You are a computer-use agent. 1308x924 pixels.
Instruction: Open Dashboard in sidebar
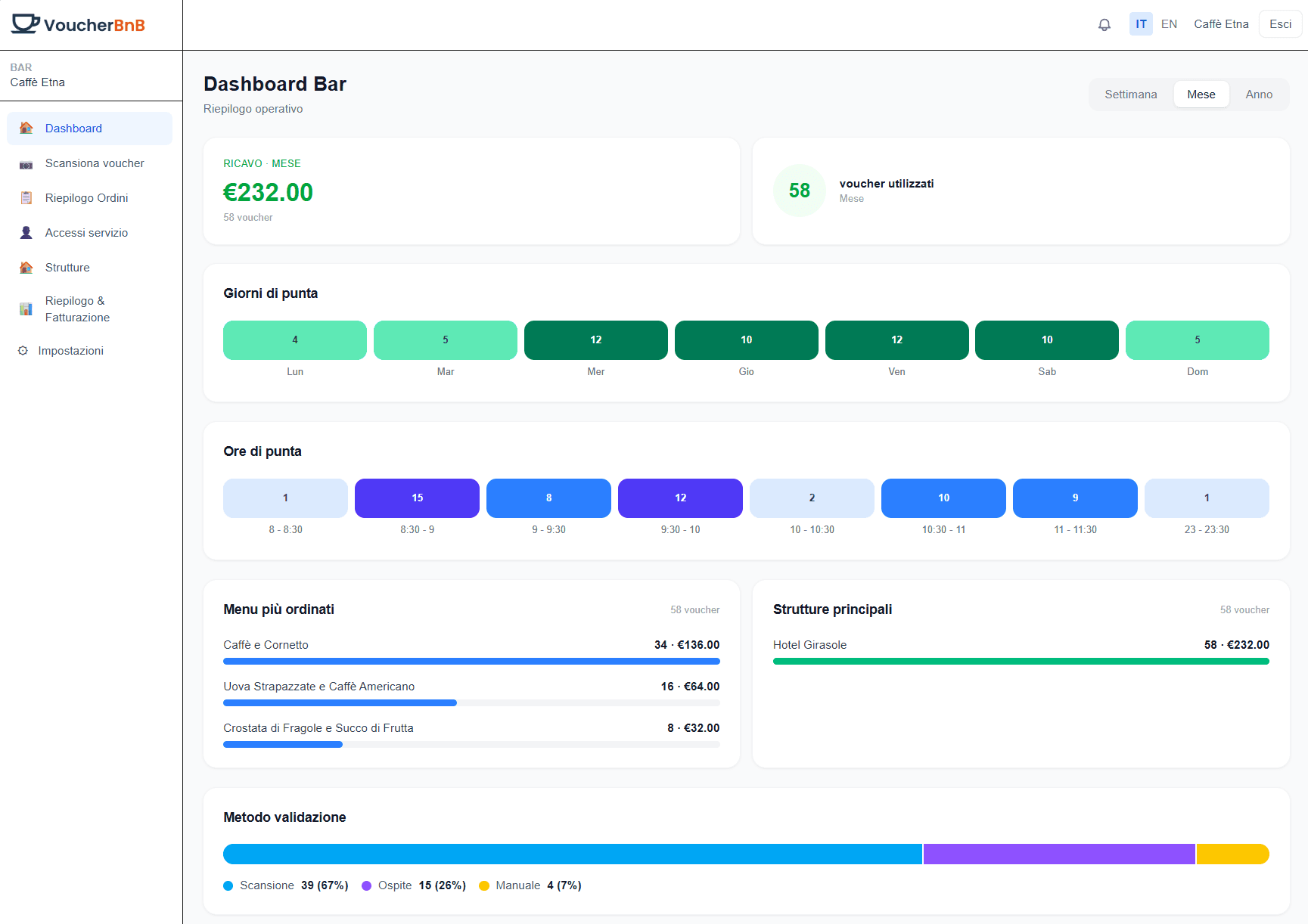coord(89,129)
